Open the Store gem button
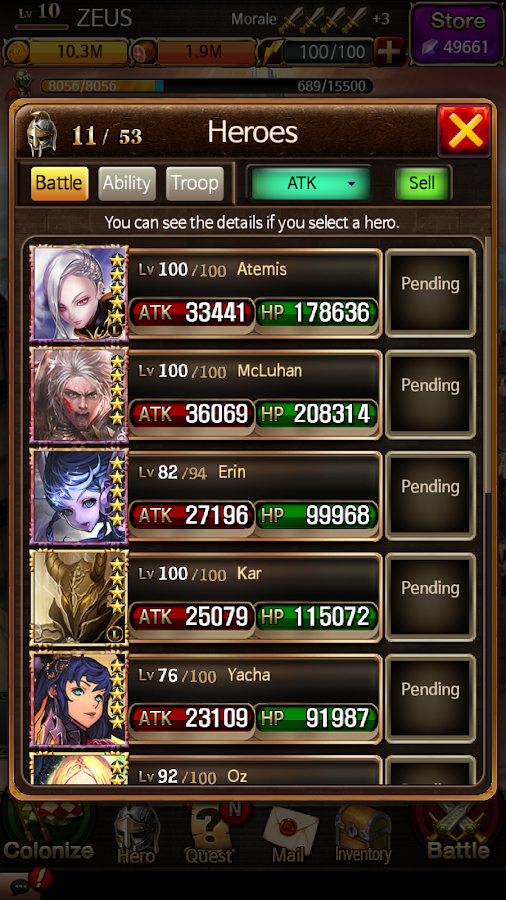Image resolution: width=506 pixels, height=900 pixels. pos(457,34)
